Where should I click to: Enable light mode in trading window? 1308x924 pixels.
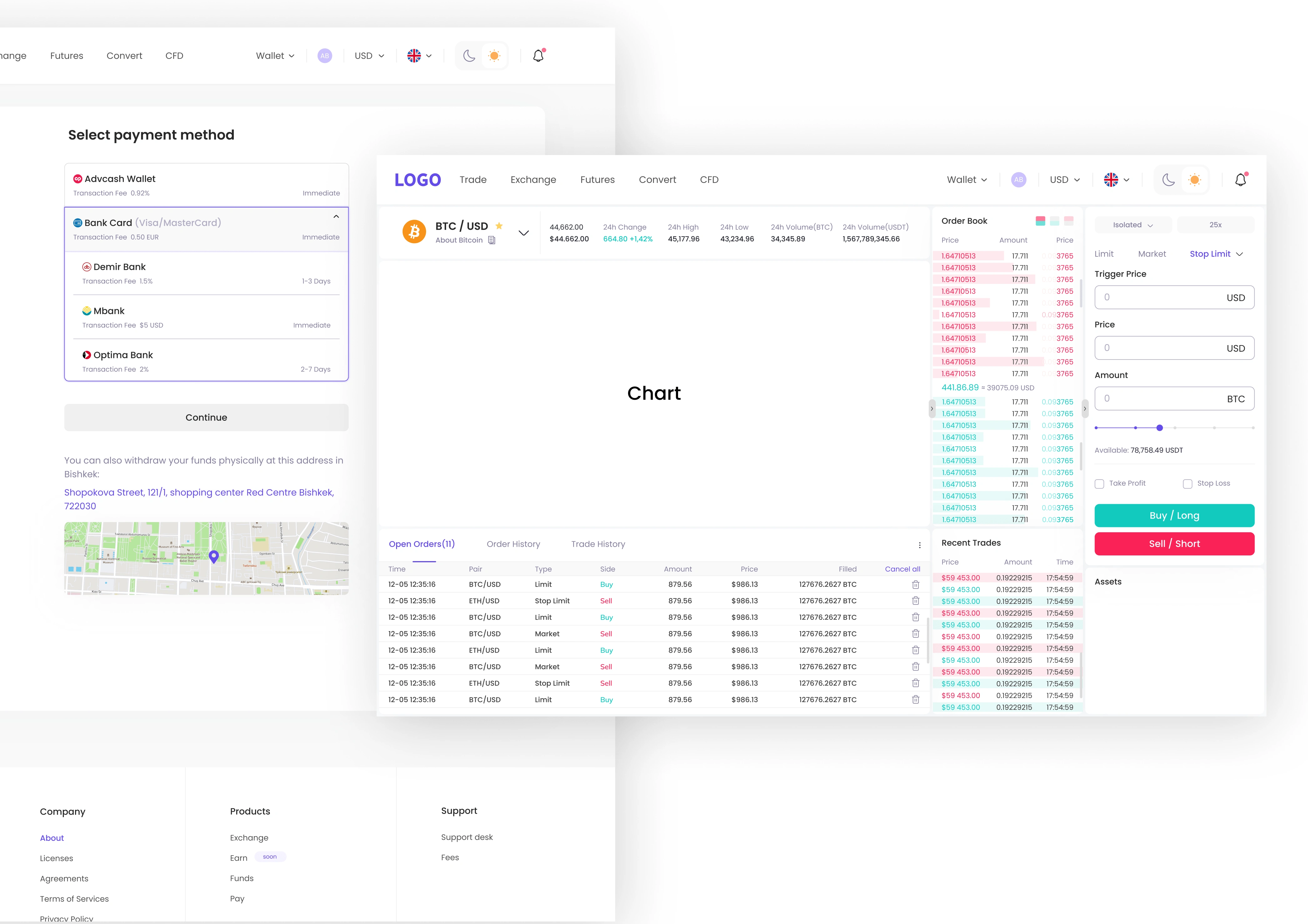(1195, 180)
